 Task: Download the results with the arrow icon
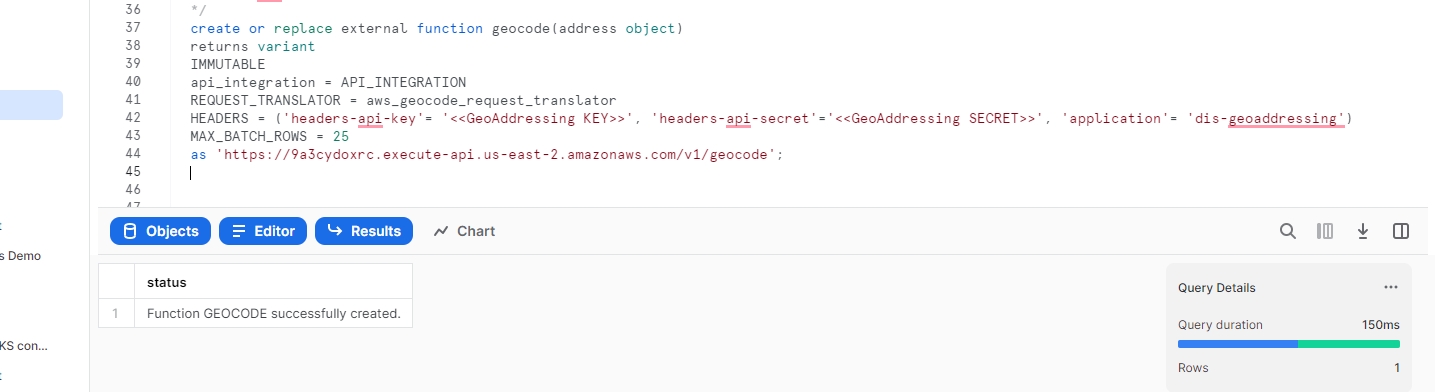(x=1362, y=231)
